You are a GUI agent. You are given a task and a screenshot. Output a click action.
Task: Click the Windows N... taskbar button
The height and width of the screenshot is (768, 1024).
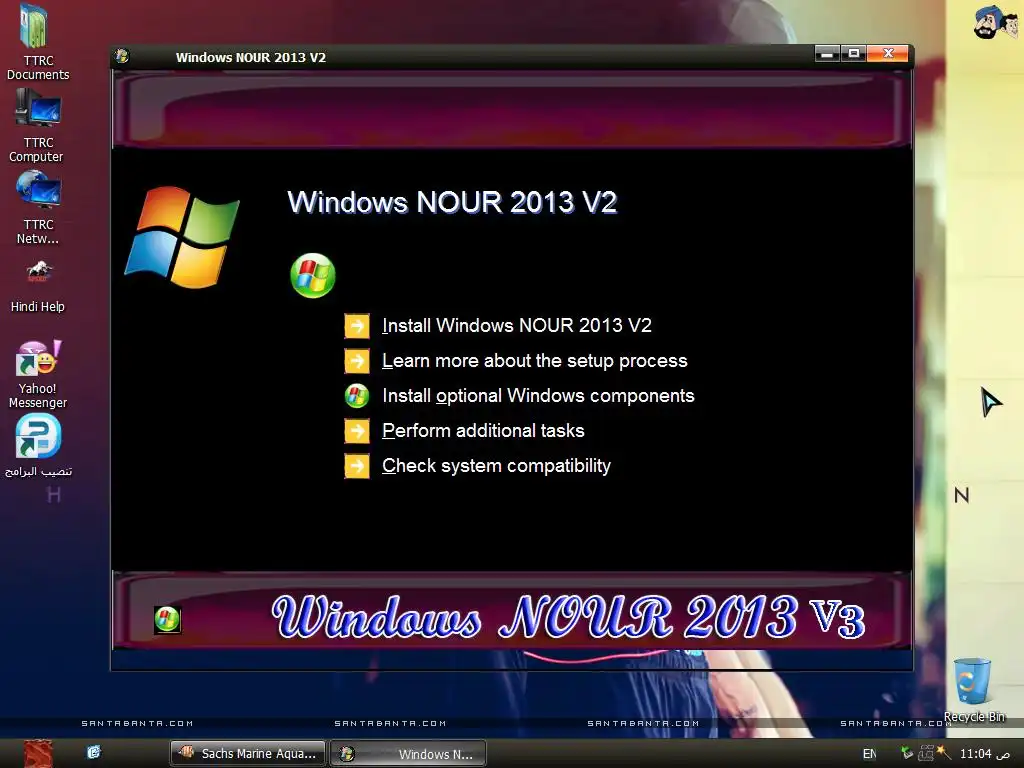pyautogui.click(x=409, y=753)
